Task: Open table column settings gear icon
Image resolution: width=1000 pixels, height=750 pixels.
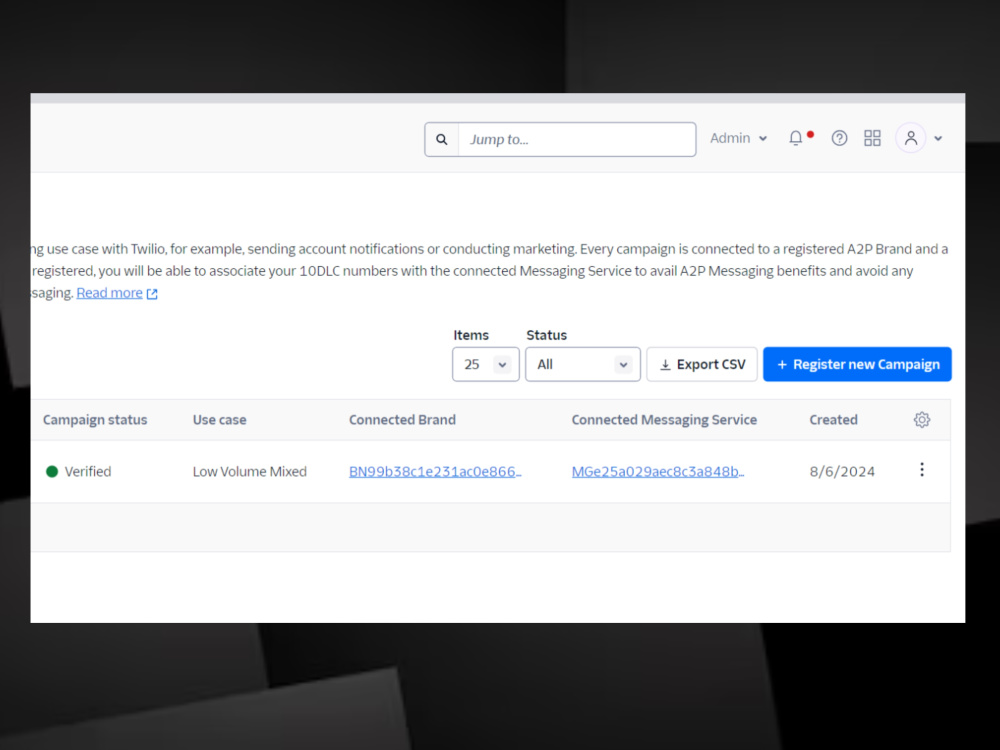Action: [x=922, y=420]
